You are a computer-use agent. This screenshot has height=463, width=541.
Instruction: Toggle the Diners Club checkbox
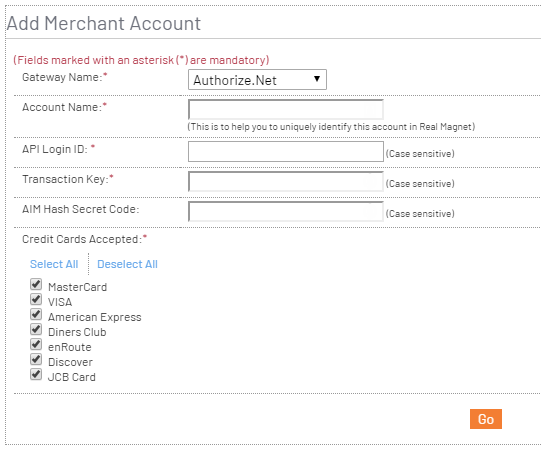point(36,329)
